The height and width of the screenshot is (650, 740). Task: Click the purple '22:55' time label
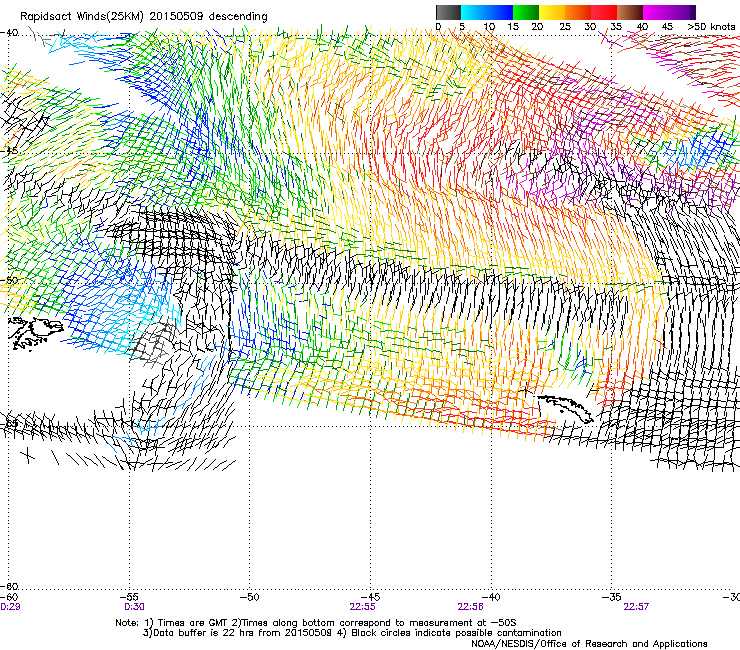(x=362, y=607)
